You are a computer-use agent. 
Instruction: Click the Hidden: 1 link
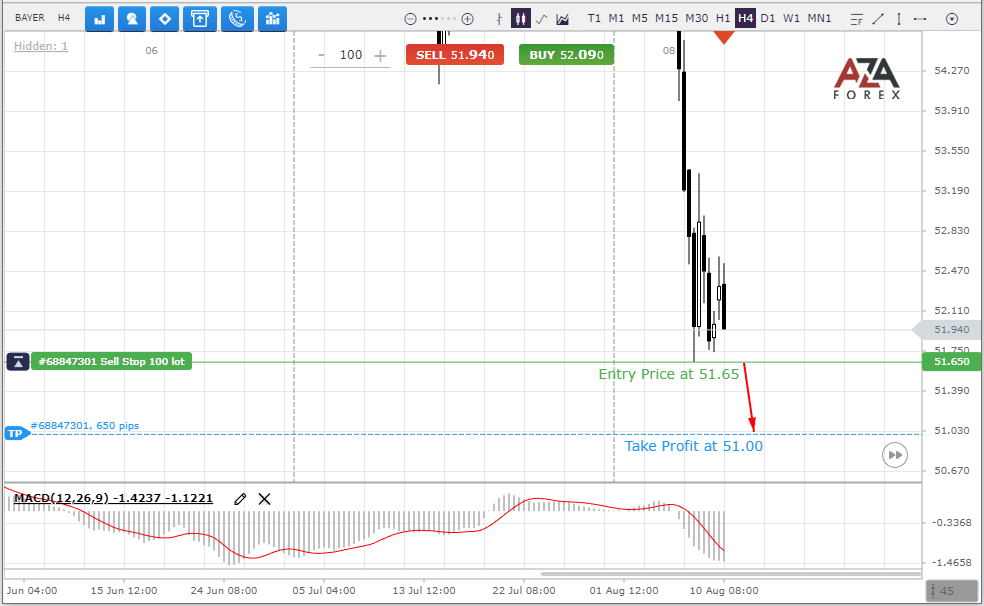click(x=41, y=46)
